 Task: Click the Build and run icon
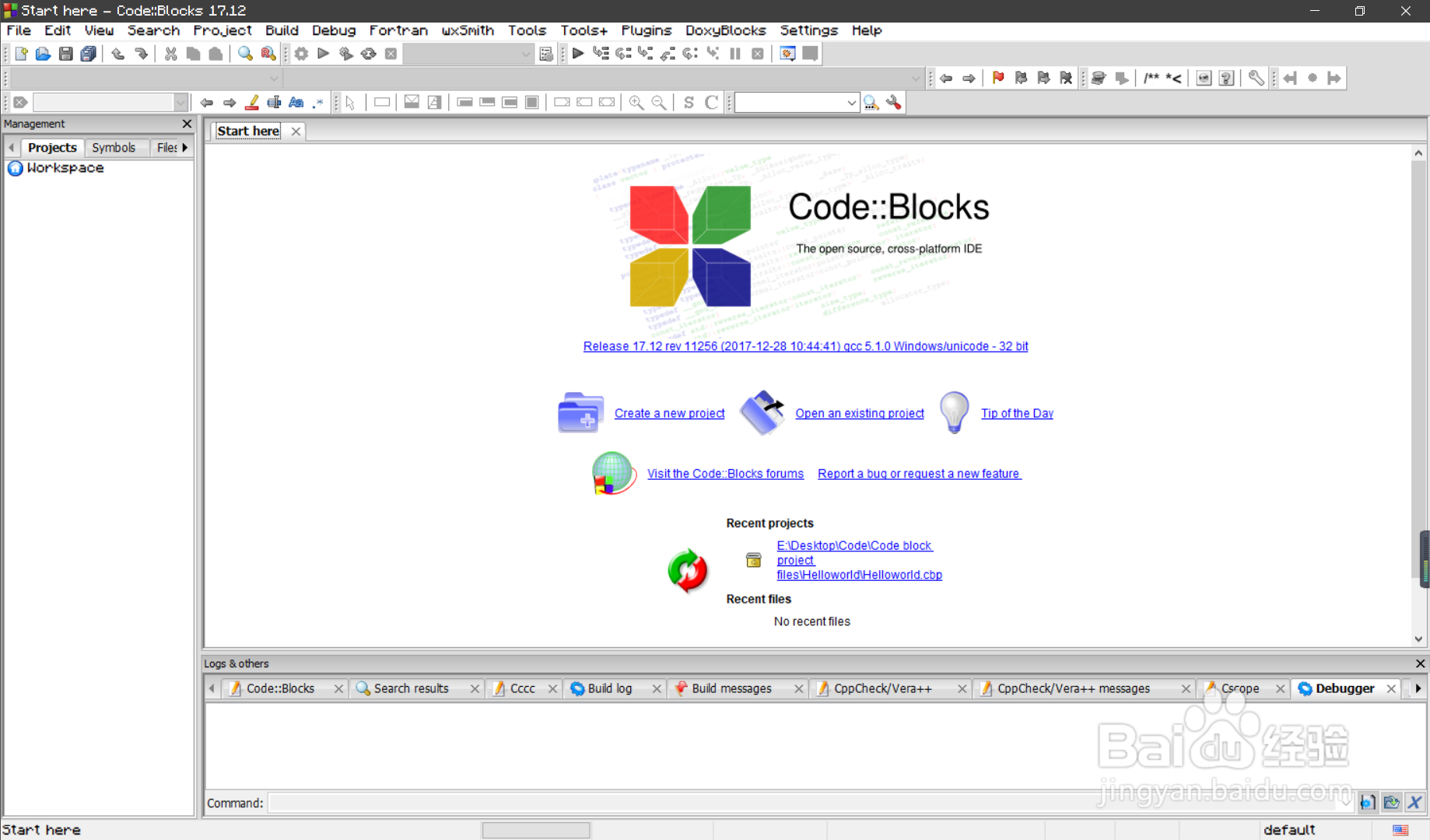click(346, 54)
